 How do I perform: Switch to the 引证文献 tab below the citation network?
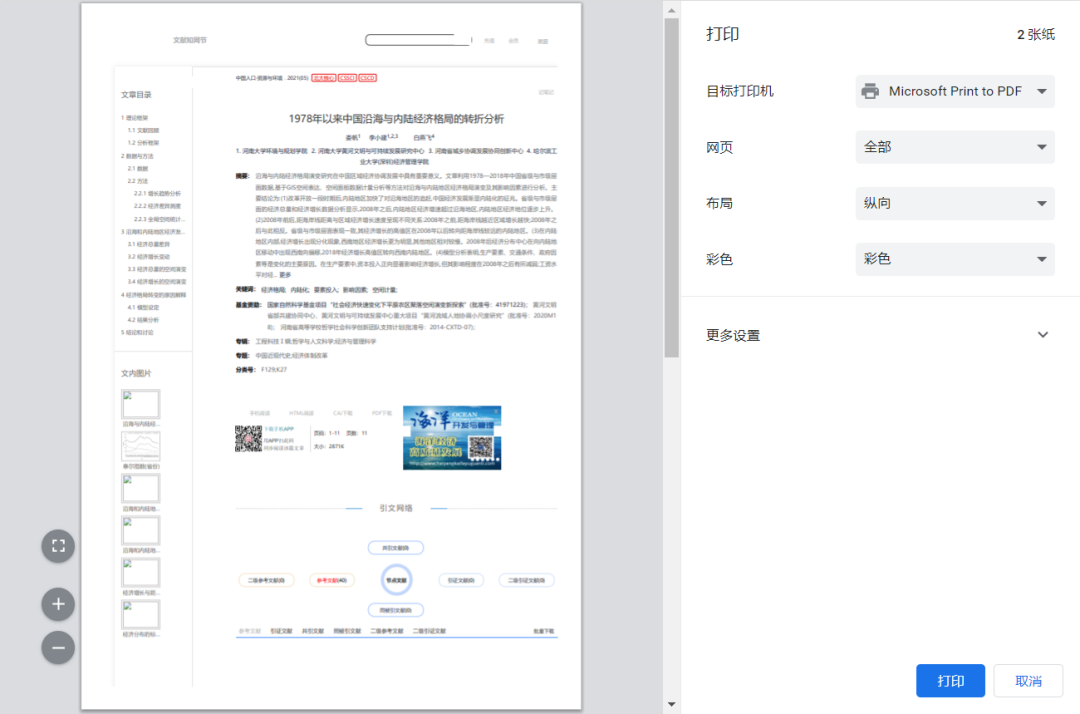click(x=282, y=631)
